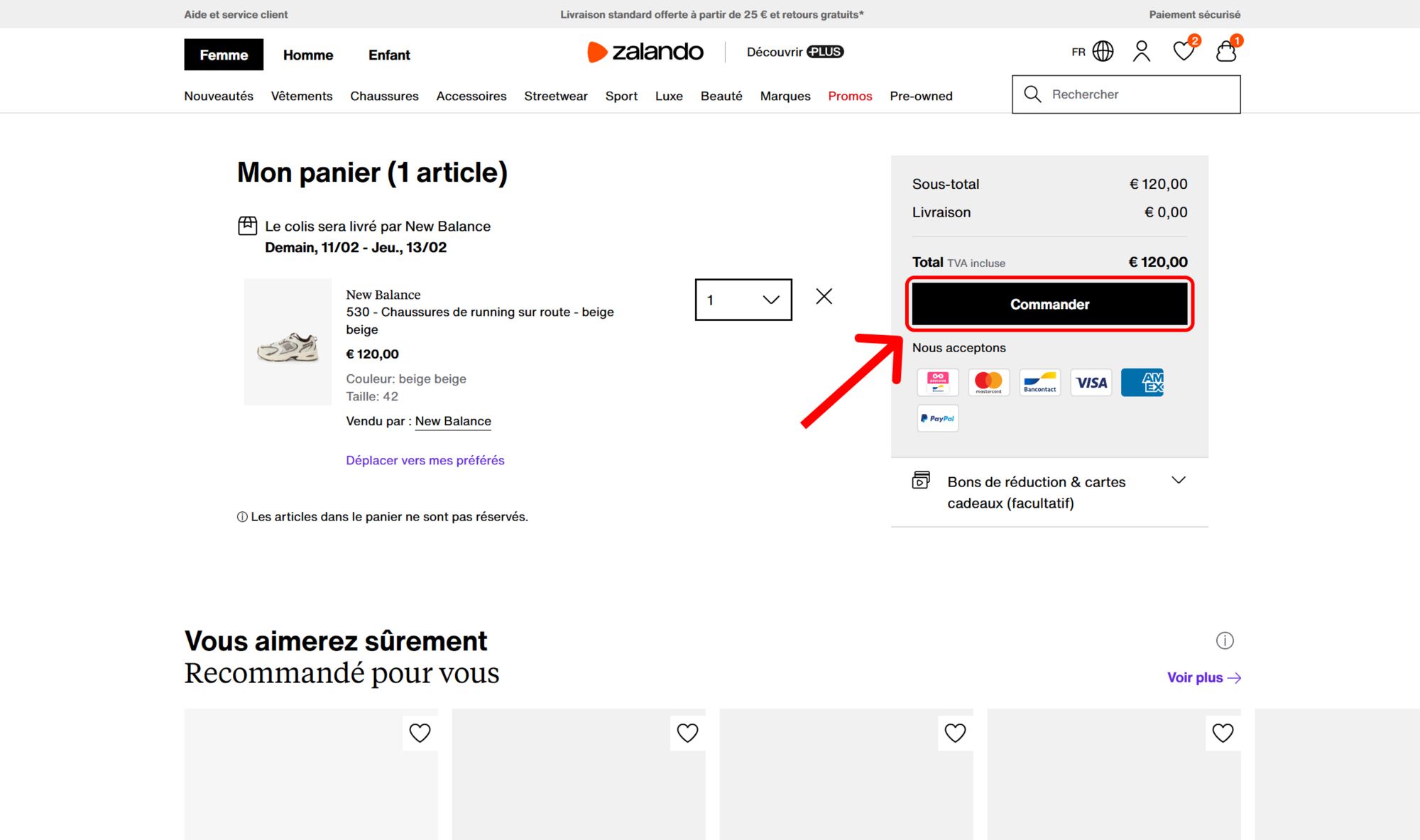Open the language globe selector
The width and height of the screenshot is (1420, 840).
click(1103, 51)
